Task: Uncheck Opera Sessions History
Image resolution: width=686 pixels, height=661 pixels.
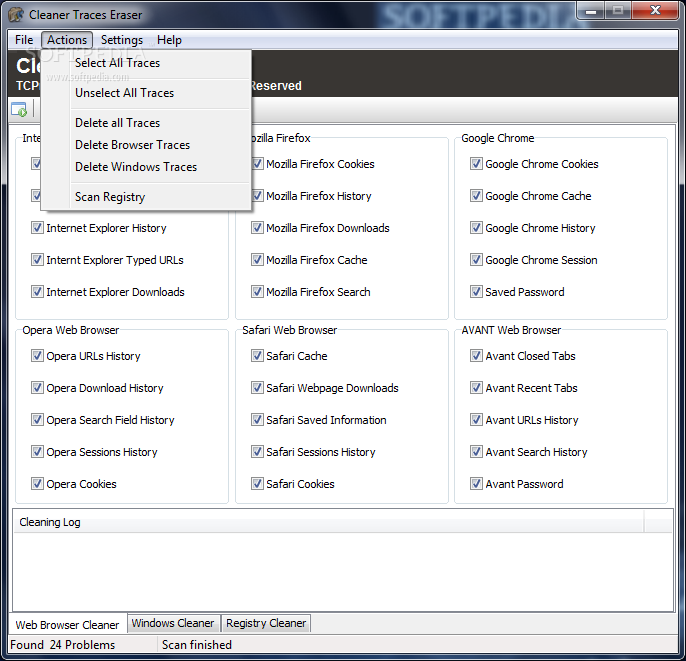Action: coord(37,451)
